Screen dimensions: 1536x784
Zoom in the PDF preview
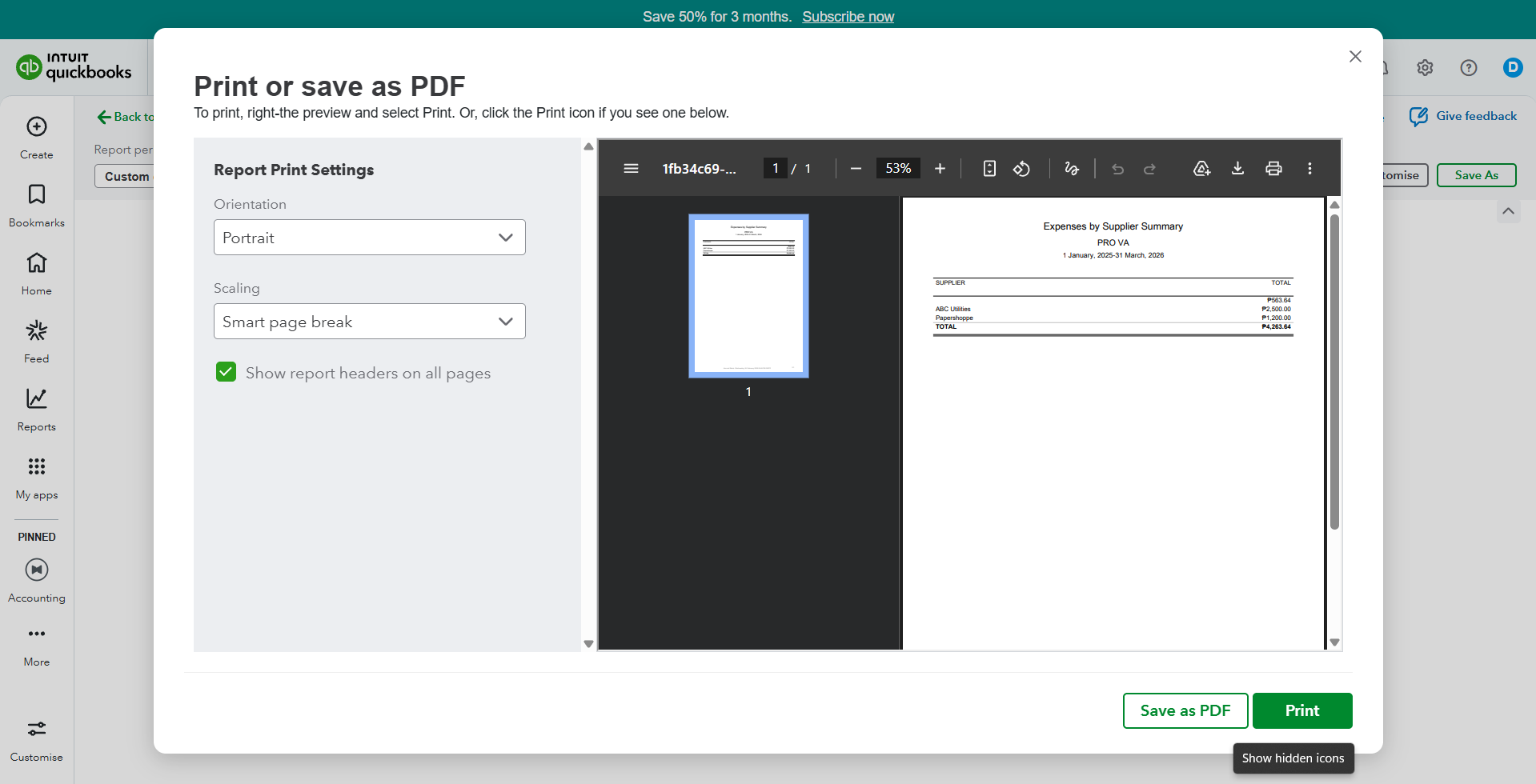click(940, 169)
